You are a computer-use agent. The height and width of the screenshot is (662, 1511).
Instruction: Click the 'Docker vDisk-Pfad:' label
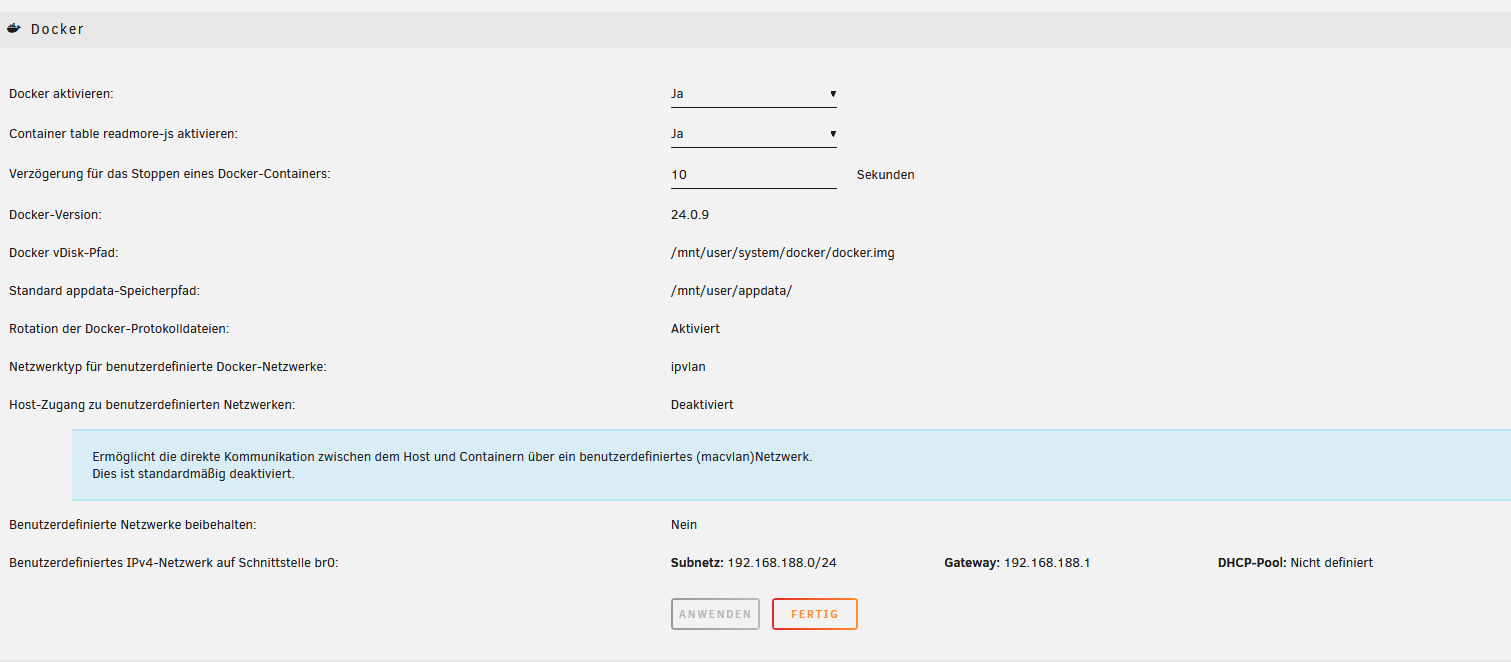click(63, 253)
